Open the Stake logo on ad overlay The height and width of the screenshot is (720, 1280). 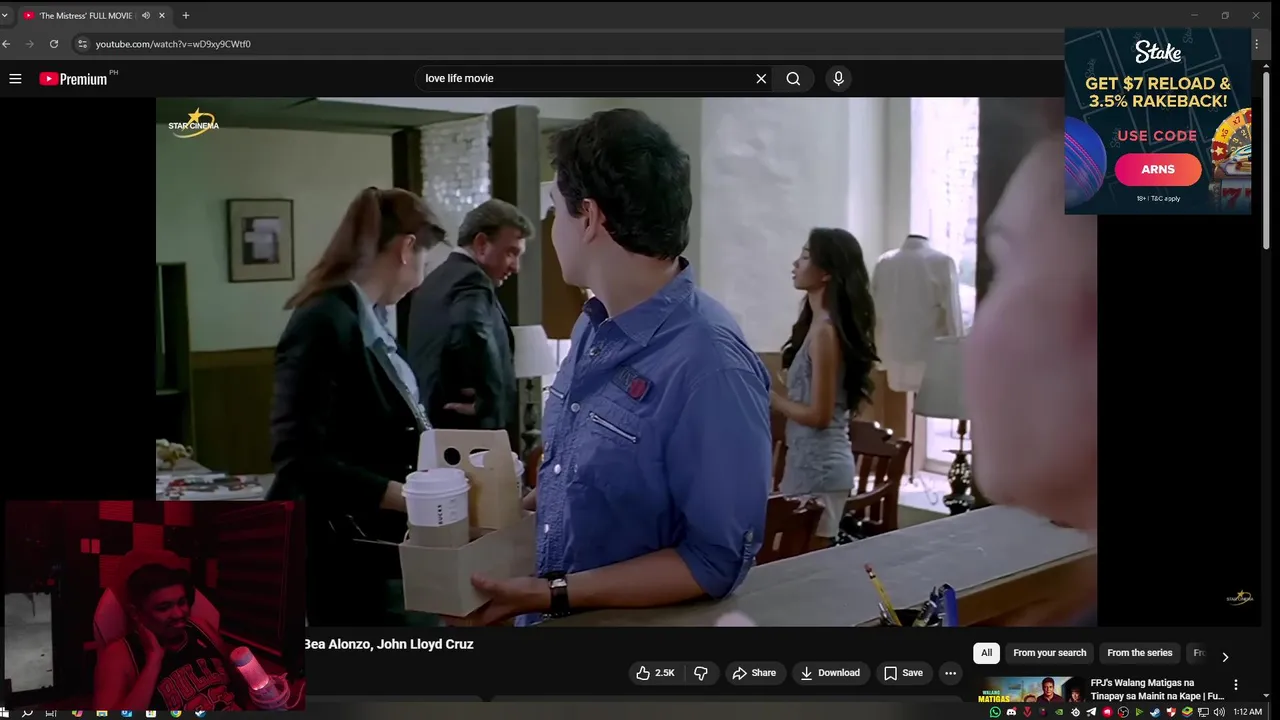[x=1158, y=52]
